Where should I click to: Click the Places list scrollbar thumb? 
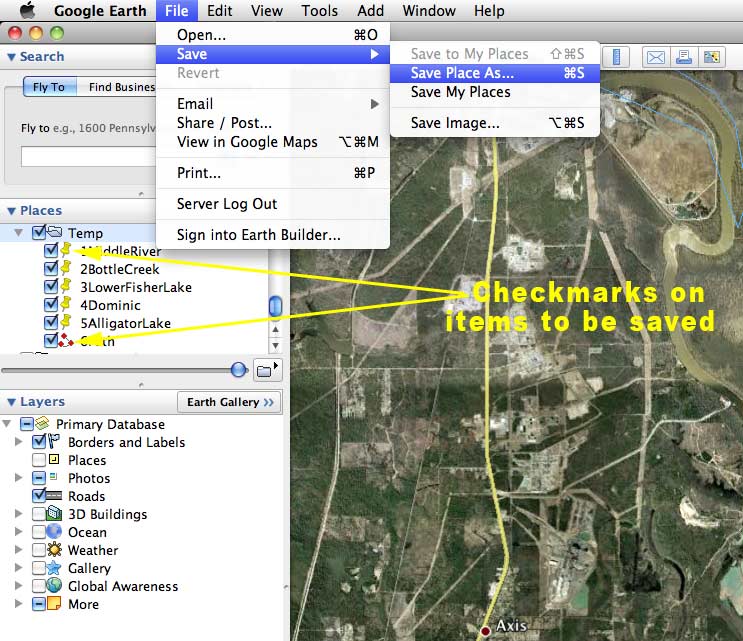[x=275, y=306]
